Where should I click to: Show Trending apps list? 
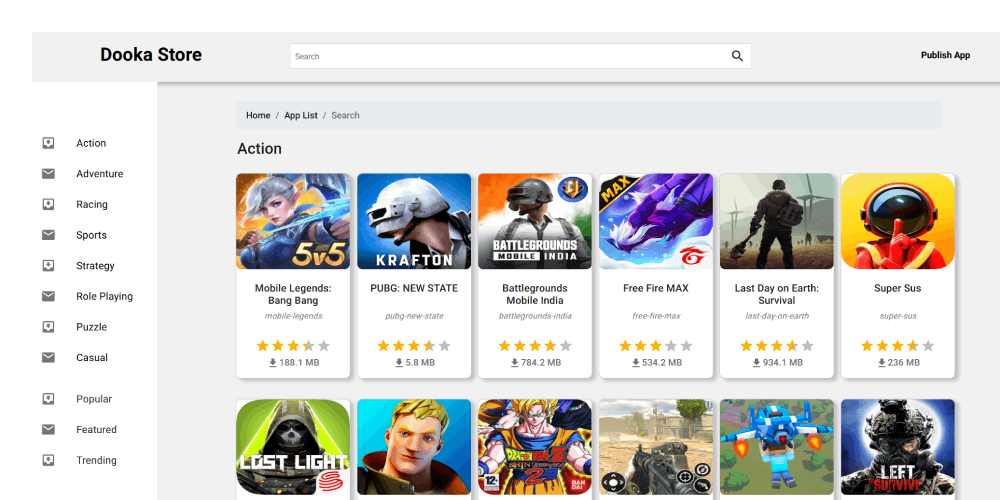coord(96,460)
